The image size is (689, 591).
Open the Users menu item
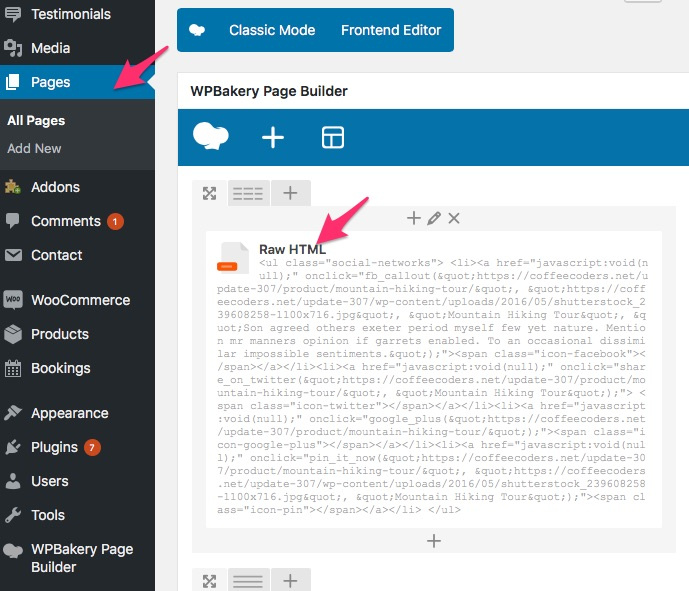click(x=50, y=481)
